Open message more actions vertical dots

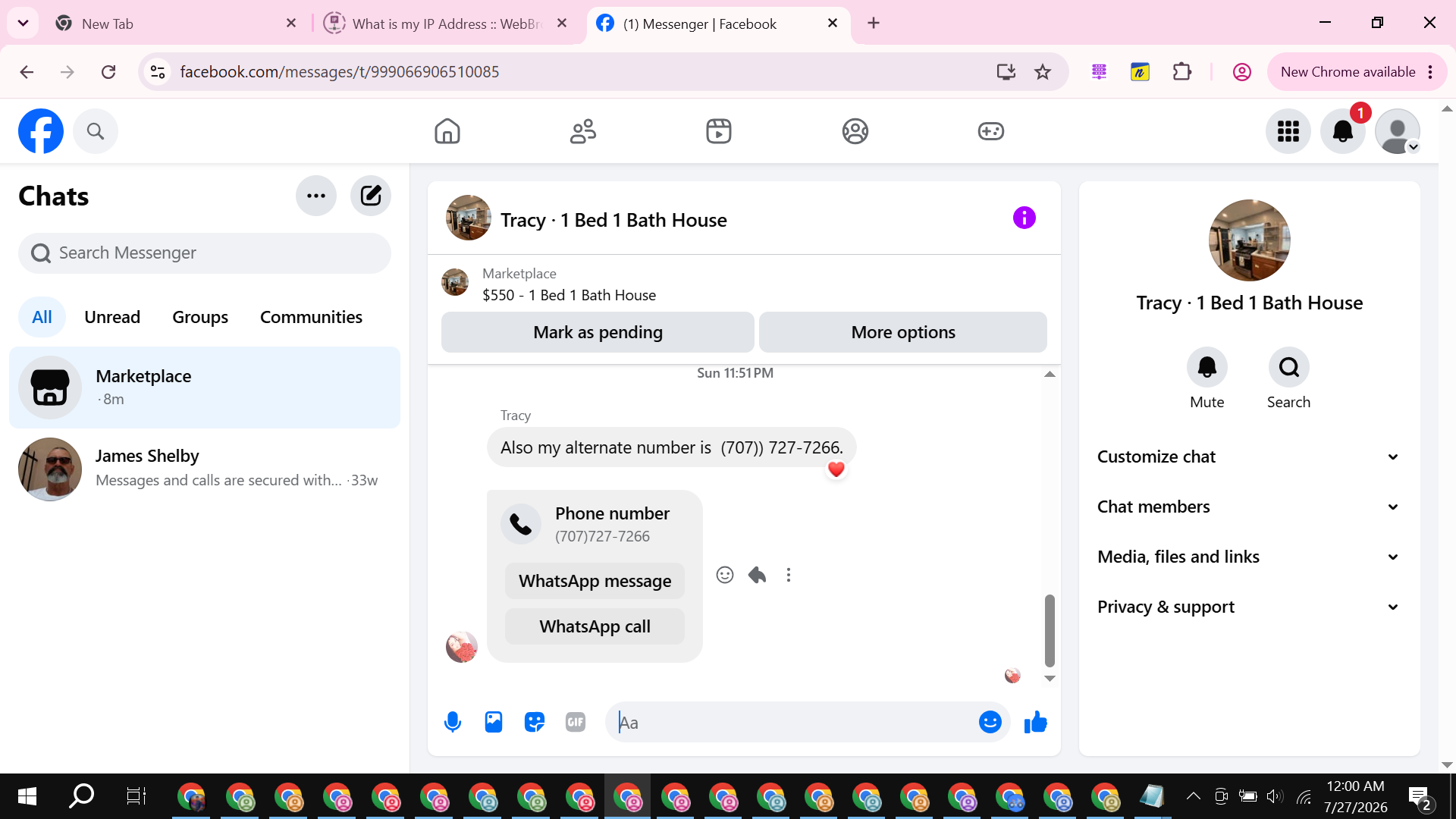point(789,575)
